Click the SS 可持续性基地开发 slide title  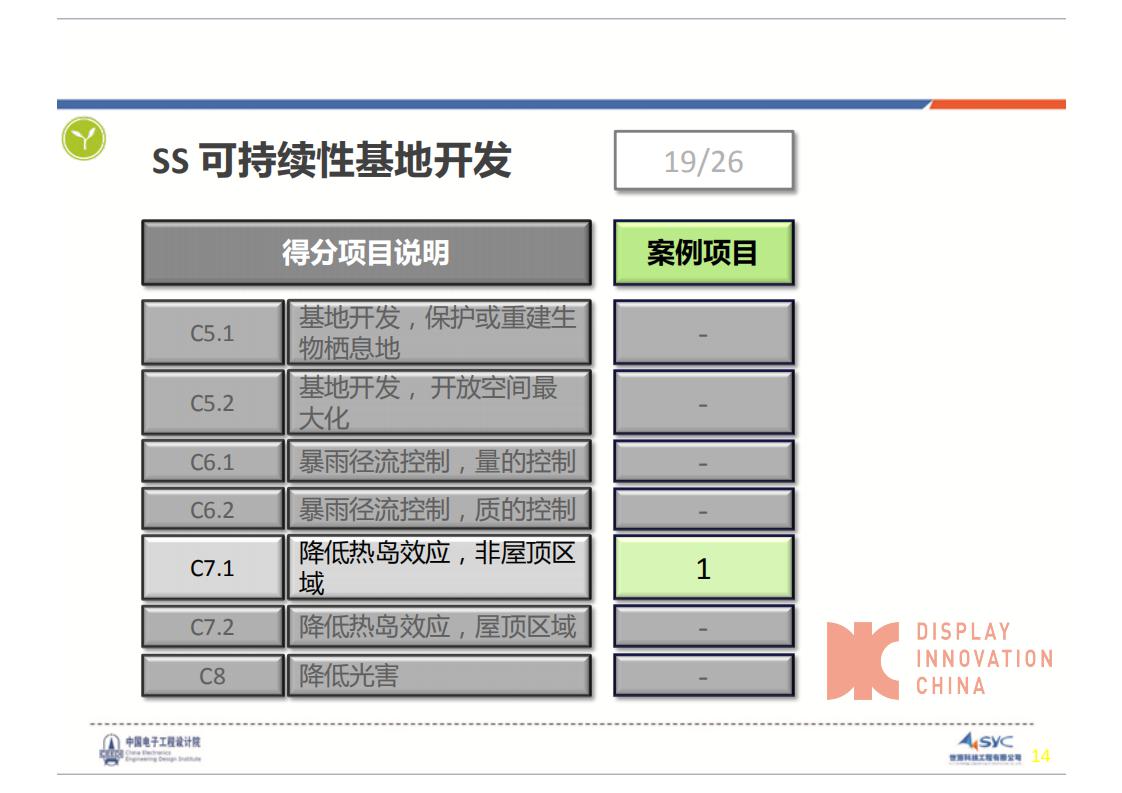[331, 160]
